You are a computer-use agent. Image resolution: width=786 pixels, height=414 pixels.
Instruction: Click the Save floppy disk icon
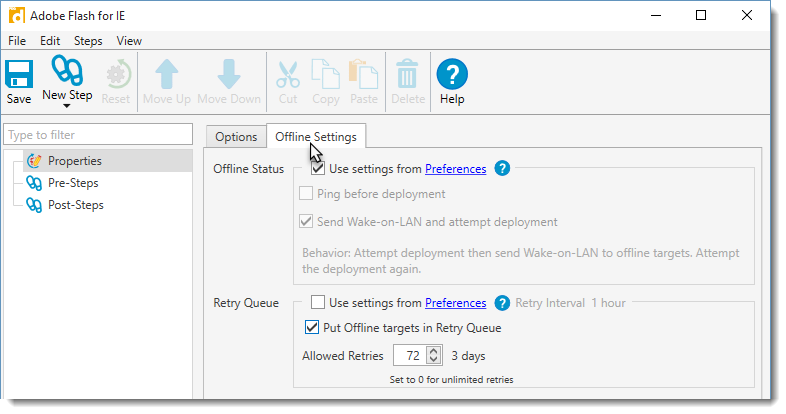coord(19,74)
